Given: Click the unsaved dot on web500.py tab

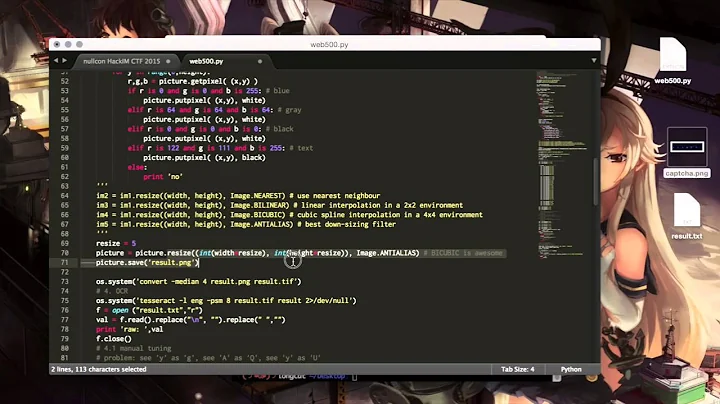Looking at the screenshot, I should coord(260,61).
